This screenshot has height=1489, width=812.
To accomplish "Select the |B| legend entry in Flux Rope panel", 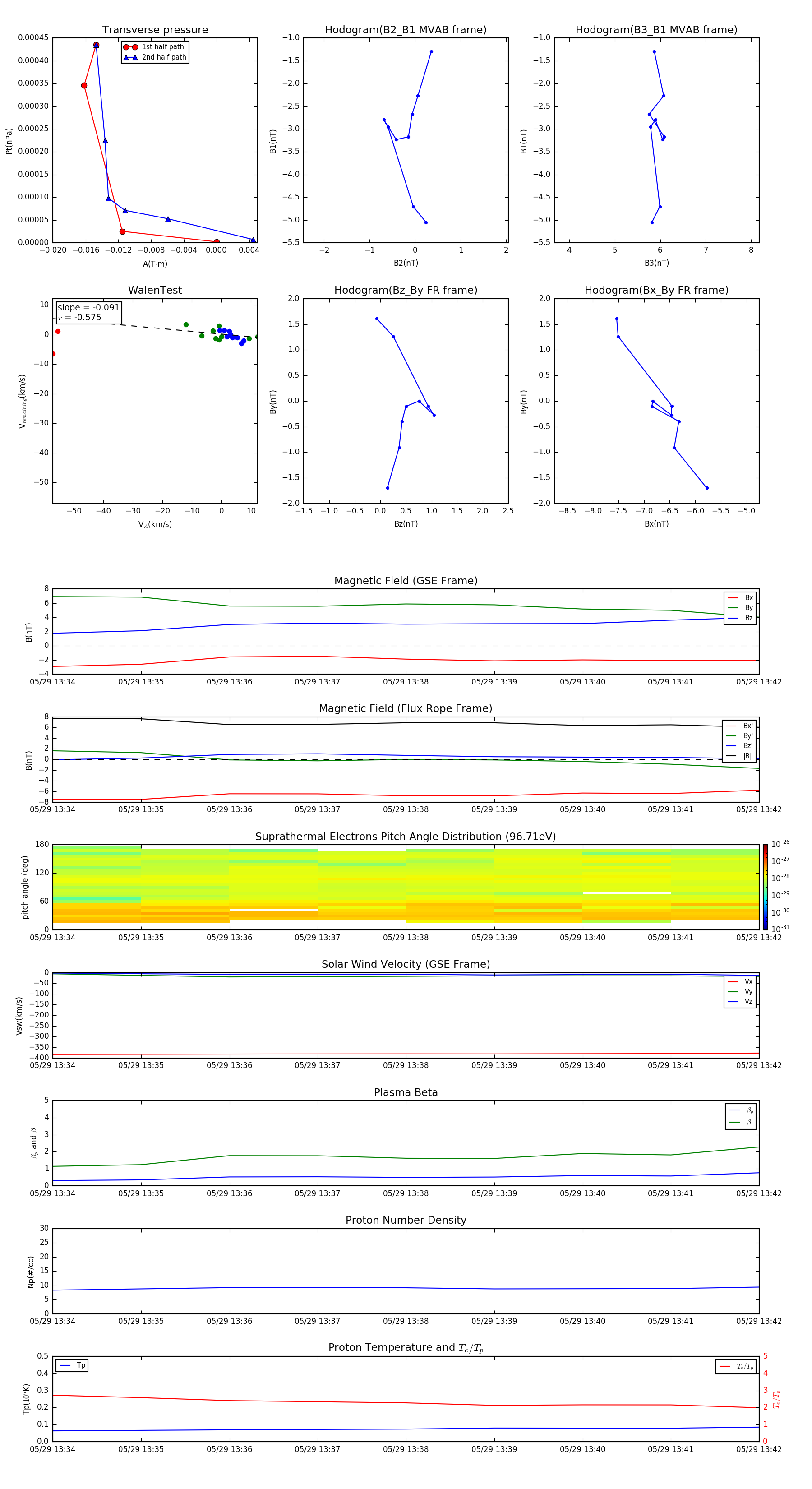I will tap(739, 756).
